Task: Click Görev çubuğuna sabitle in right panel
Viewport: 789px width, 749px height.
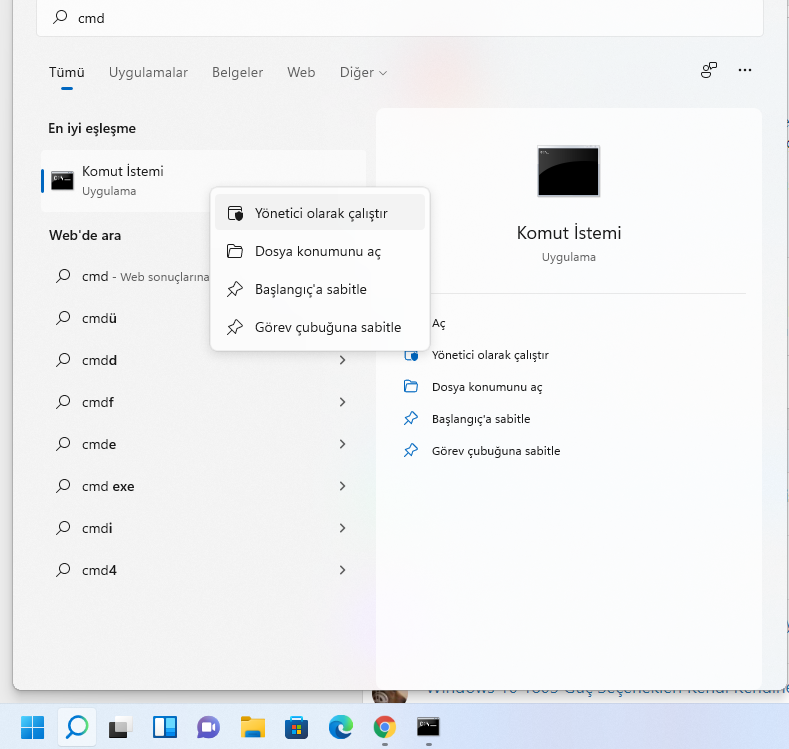Action: click(x=496, y=451)
